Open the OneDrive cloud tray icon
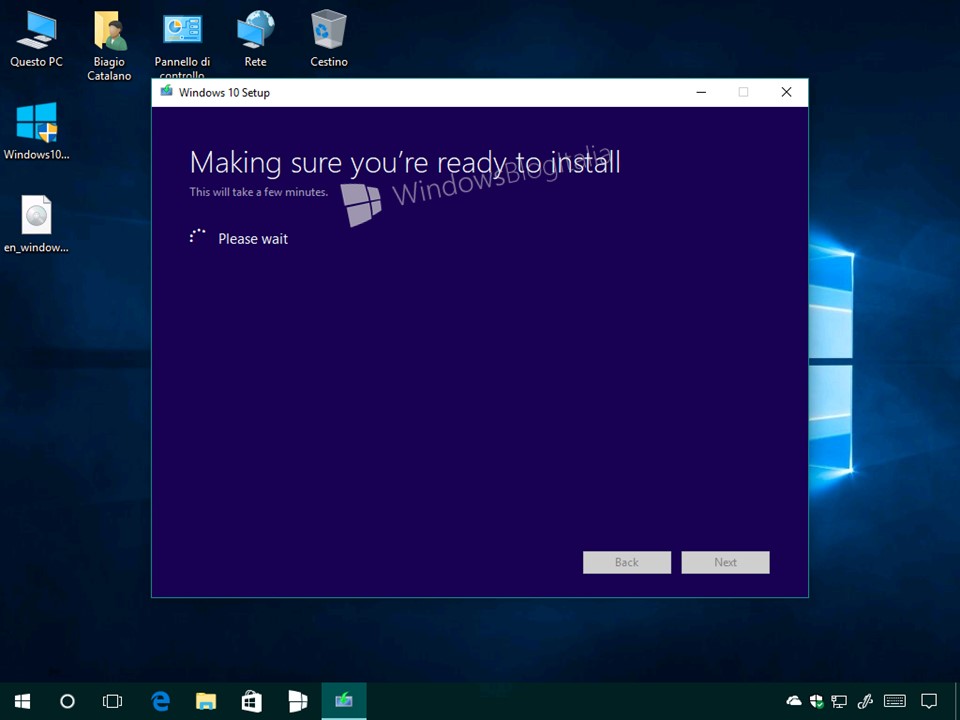The width and height of the screenshot is (960, 720). 794,701
